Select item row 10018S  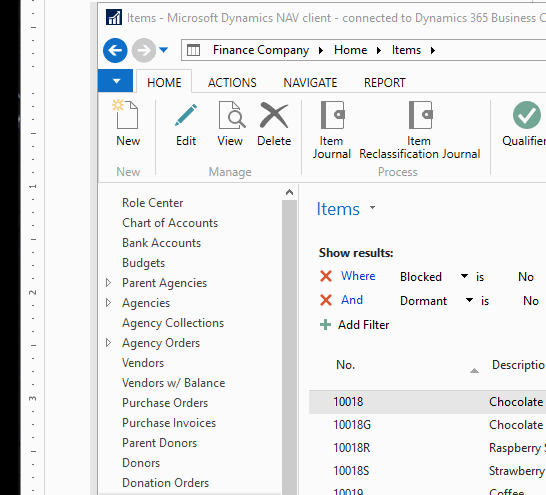(427, 471)
